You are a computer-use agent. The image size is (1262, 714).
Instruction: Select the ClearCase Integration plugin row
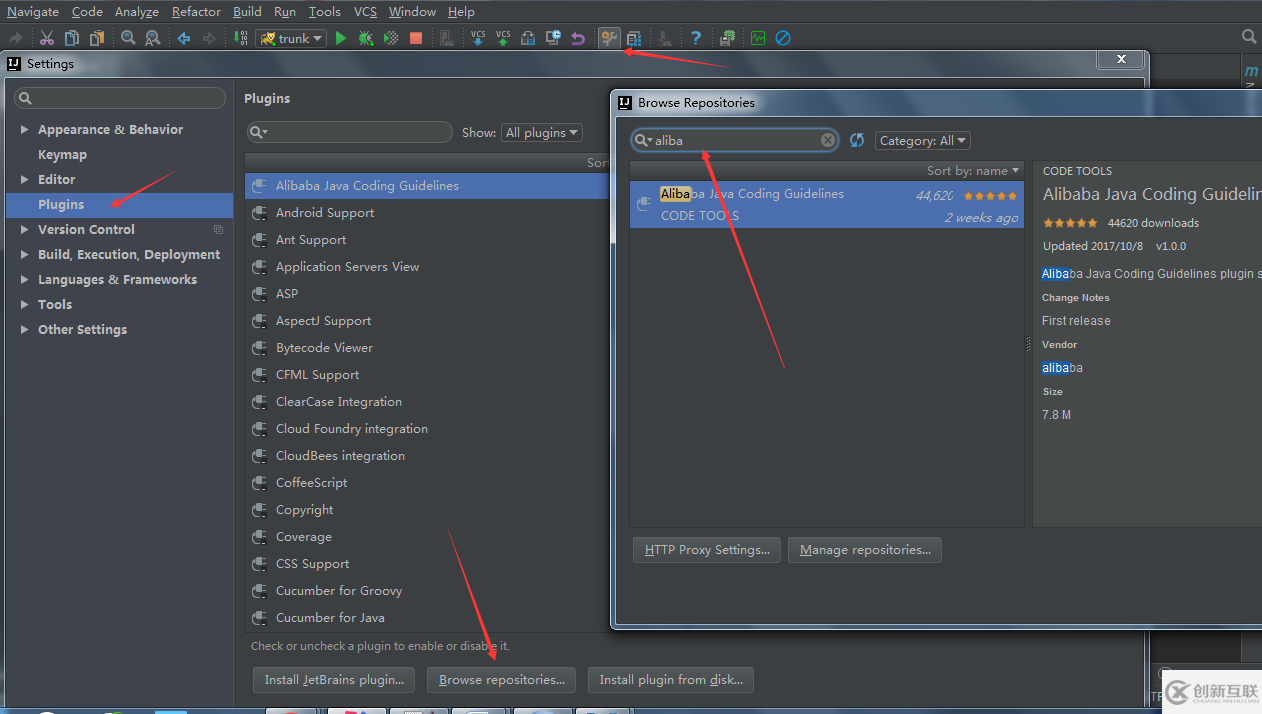point(427,402)
